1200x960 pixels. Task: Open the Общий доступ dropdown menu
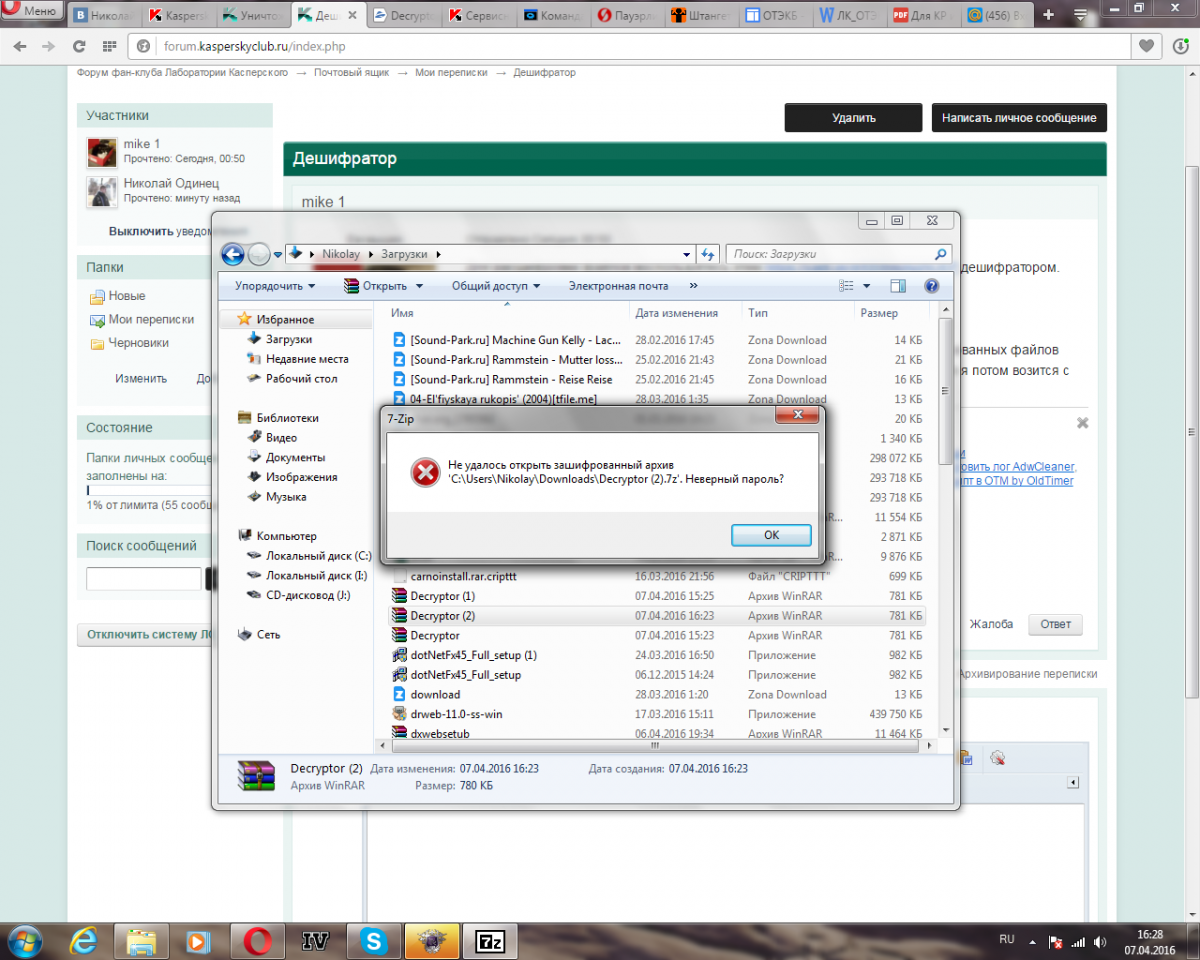point(496,286)
